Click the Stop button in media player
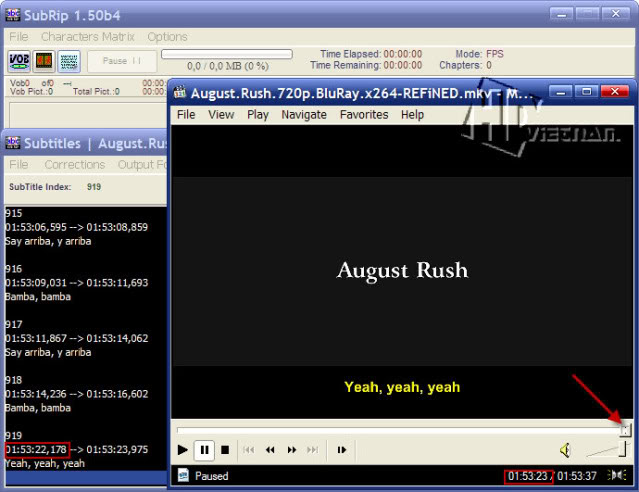Image resolution: width=639 pixels, height=492 pixels. (225, 450)
